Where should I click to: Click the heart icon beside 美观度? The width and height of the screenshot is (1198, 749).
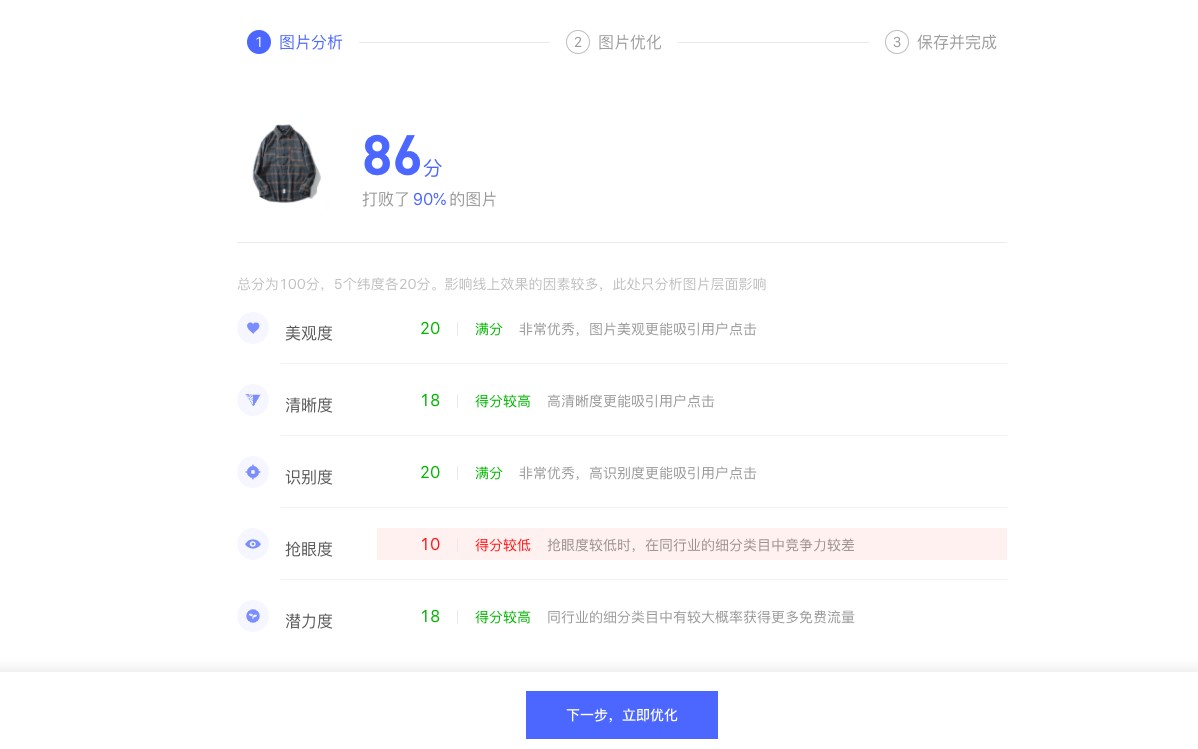click(x=253, y=328)
